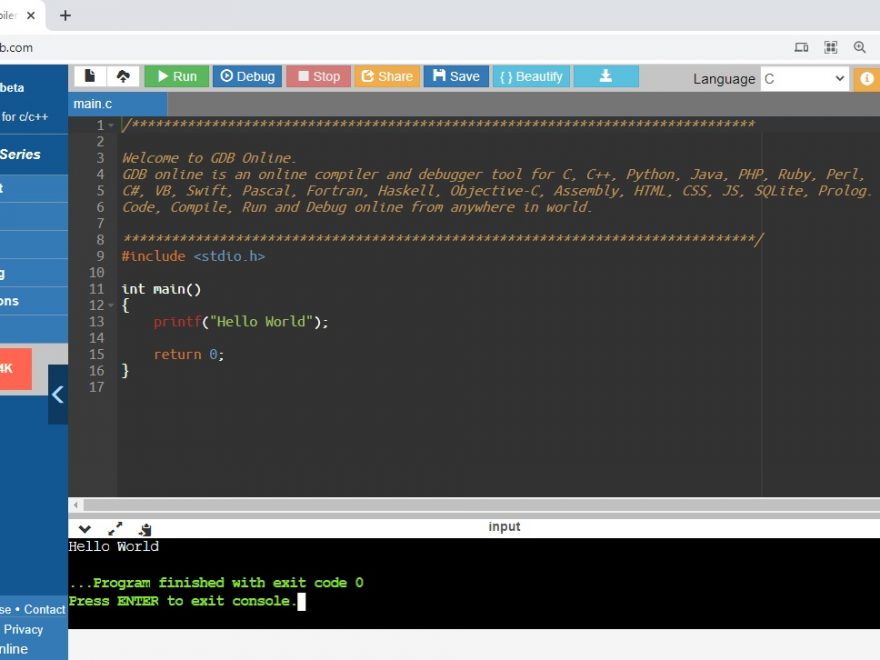Click the copy console output icon

145,529
